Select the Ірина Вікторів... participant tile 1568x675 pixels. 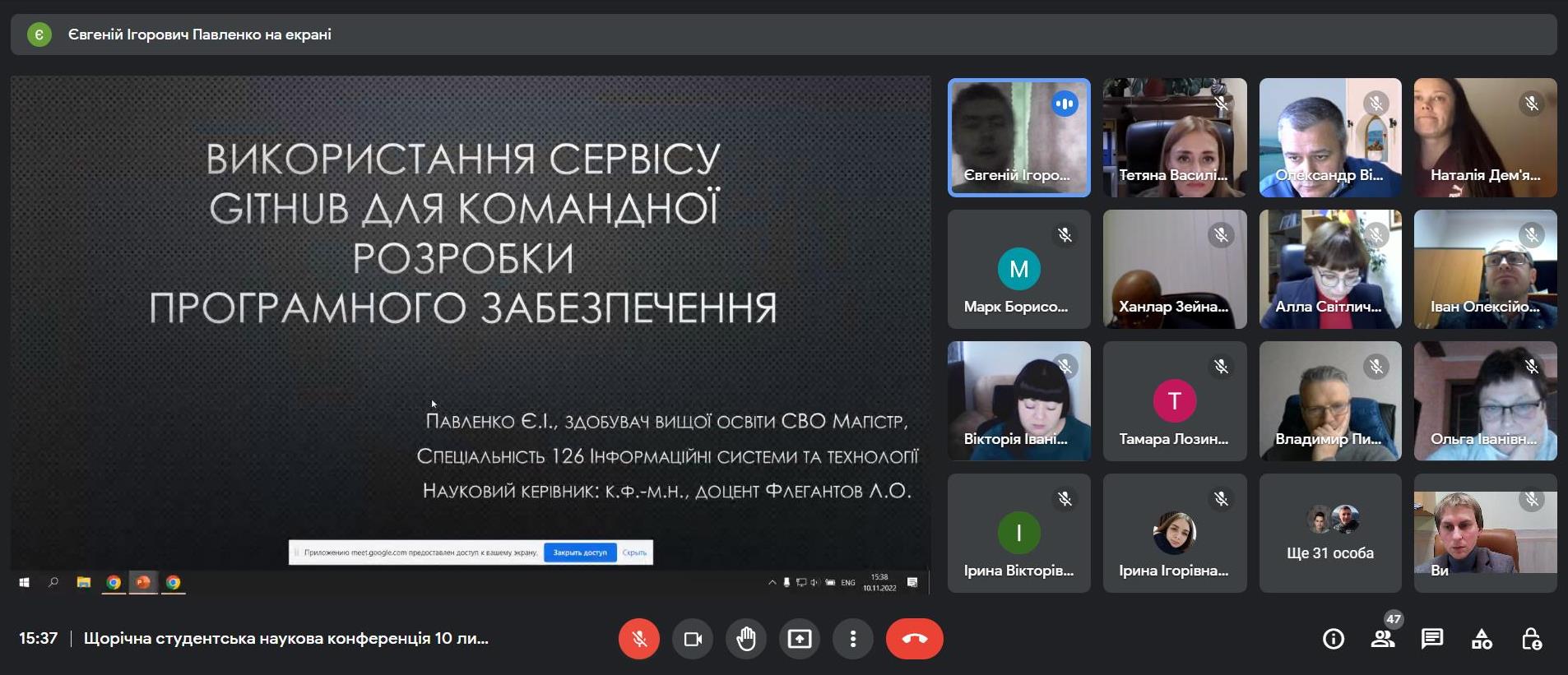pos(1019,533)
